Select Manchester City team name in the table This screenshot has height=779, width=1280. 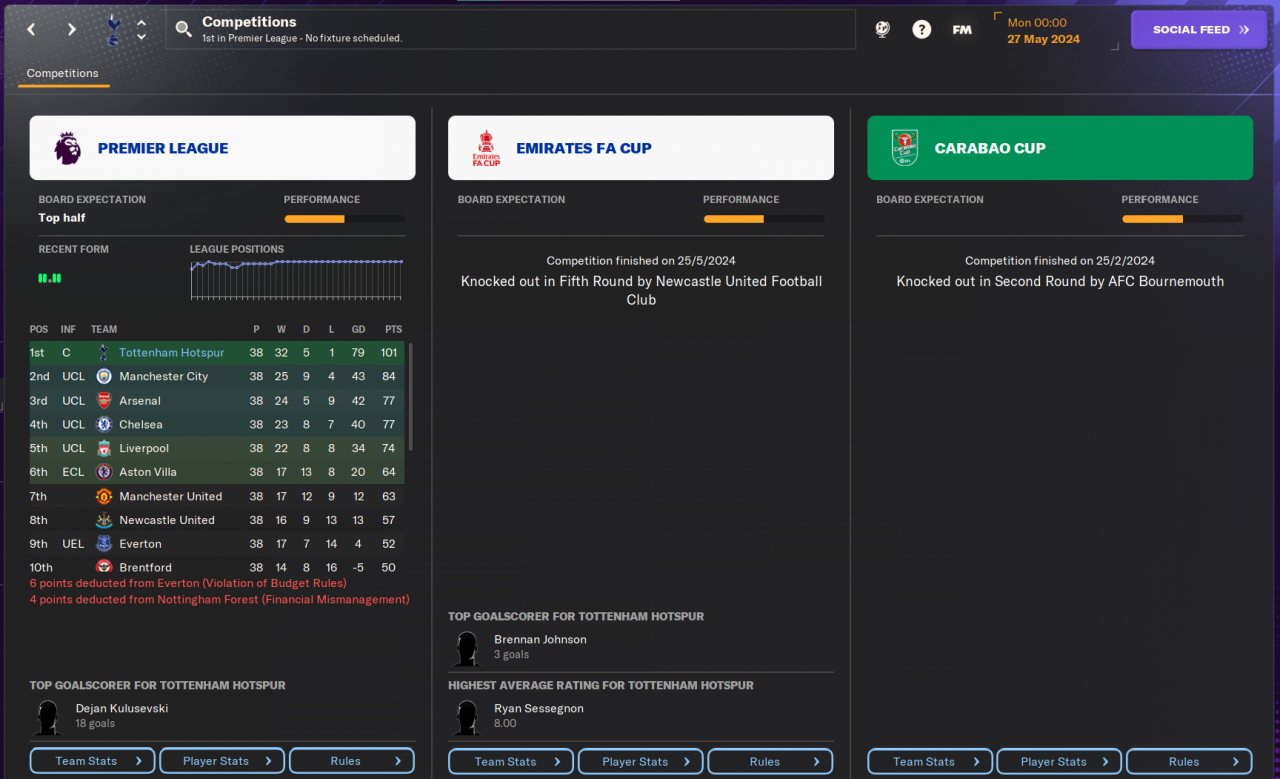[164, 376]
